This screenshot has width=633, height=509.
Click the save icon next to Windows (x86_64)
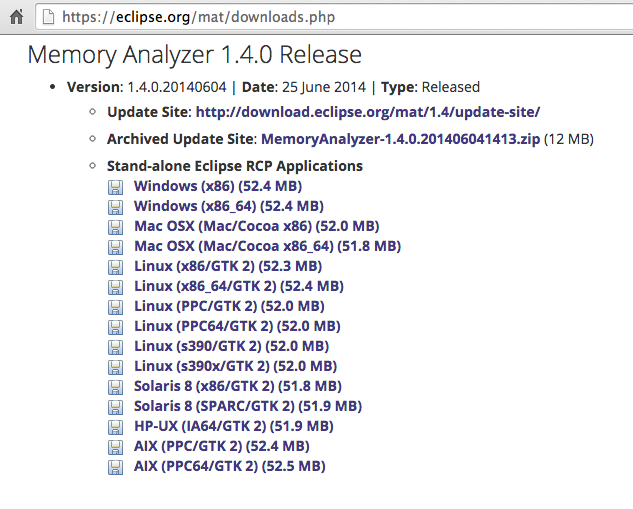pos(116,207)
